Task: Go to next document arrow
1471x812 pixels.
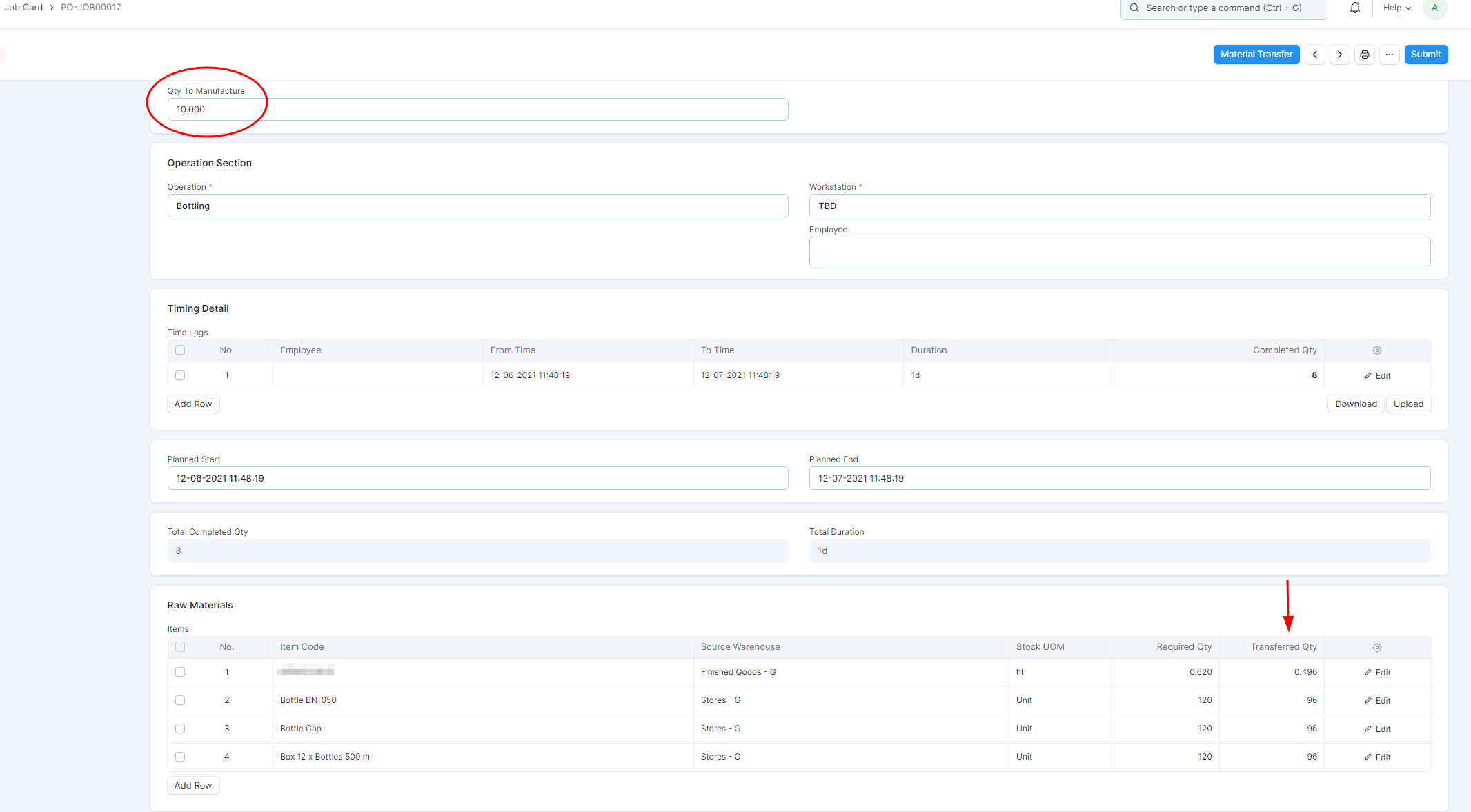Action: (x=1339, y=55)
